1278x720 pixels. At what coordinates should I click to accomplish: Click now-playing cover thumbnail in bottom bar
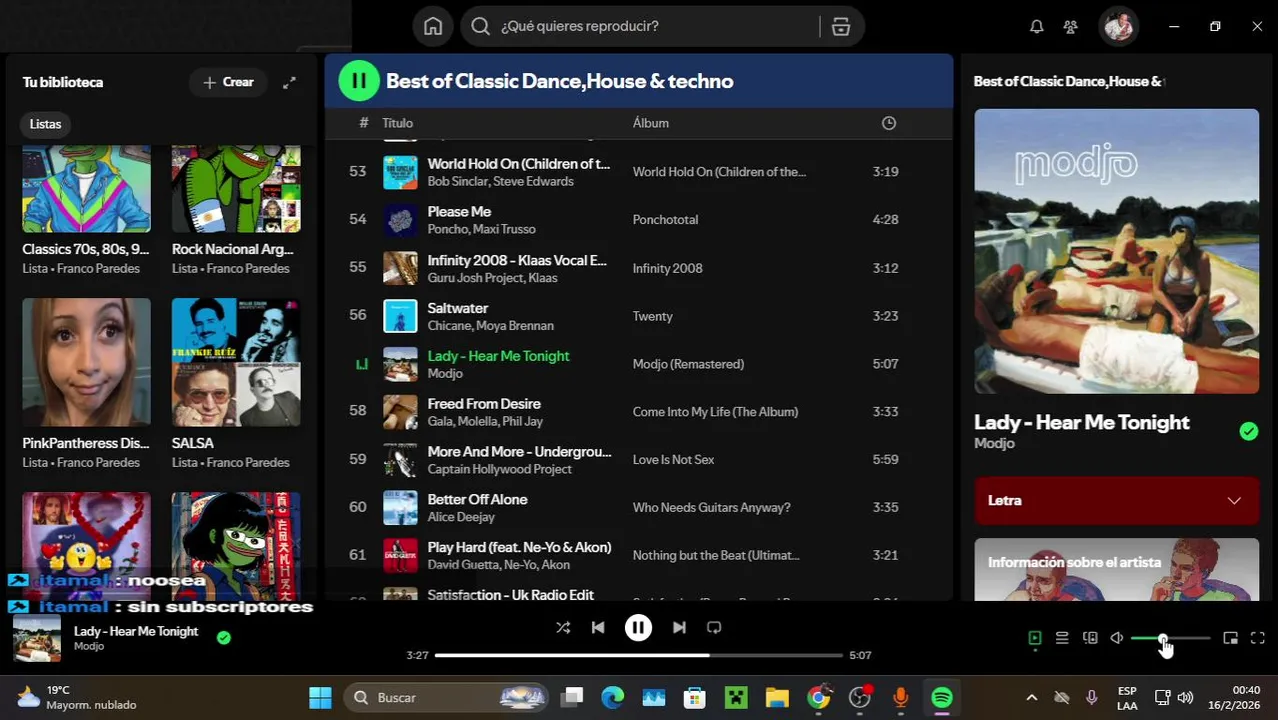click(x=36, y=638)
